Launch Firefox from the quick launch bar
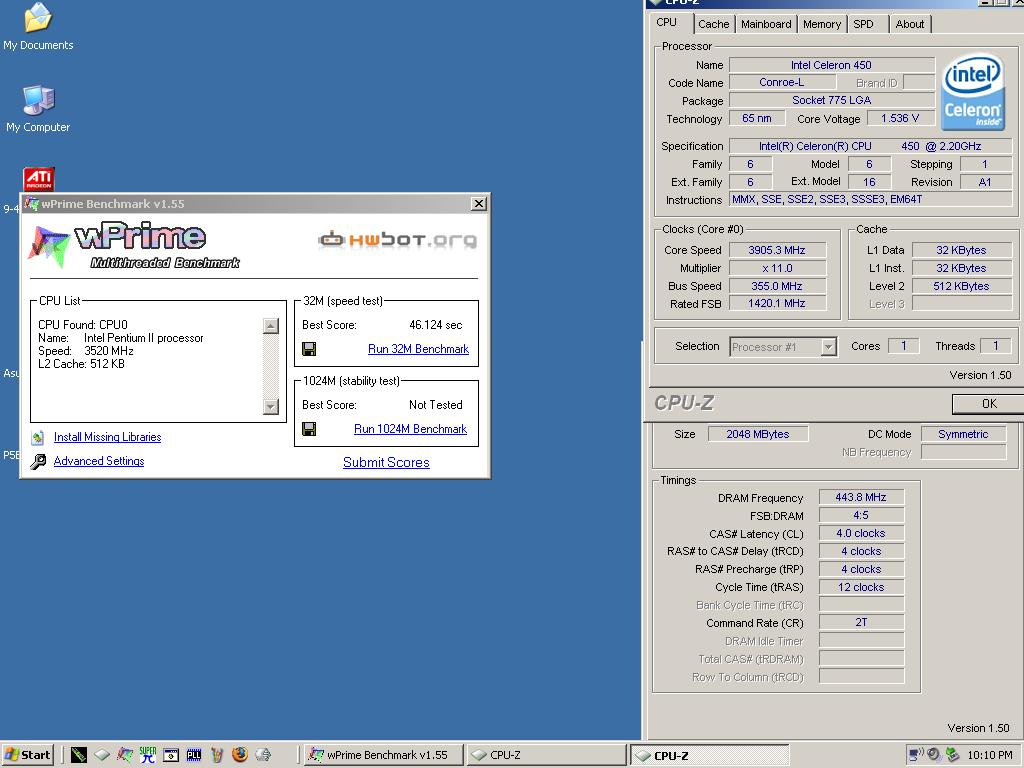Viewport: 1024px width, 768px height. pyautogui.click(x=240, y=754)
